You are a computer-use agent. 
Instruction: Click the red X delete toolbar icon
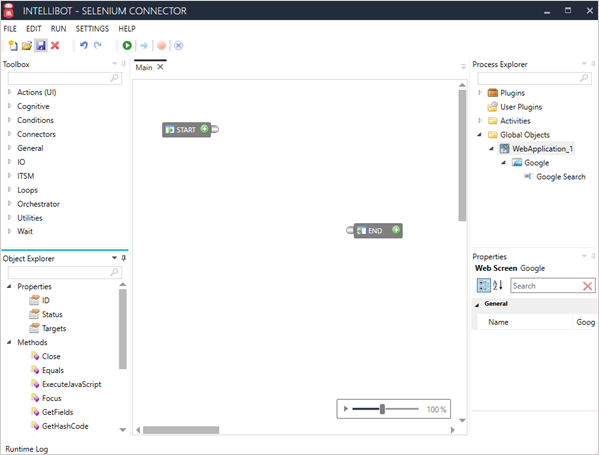pos(55,46)
